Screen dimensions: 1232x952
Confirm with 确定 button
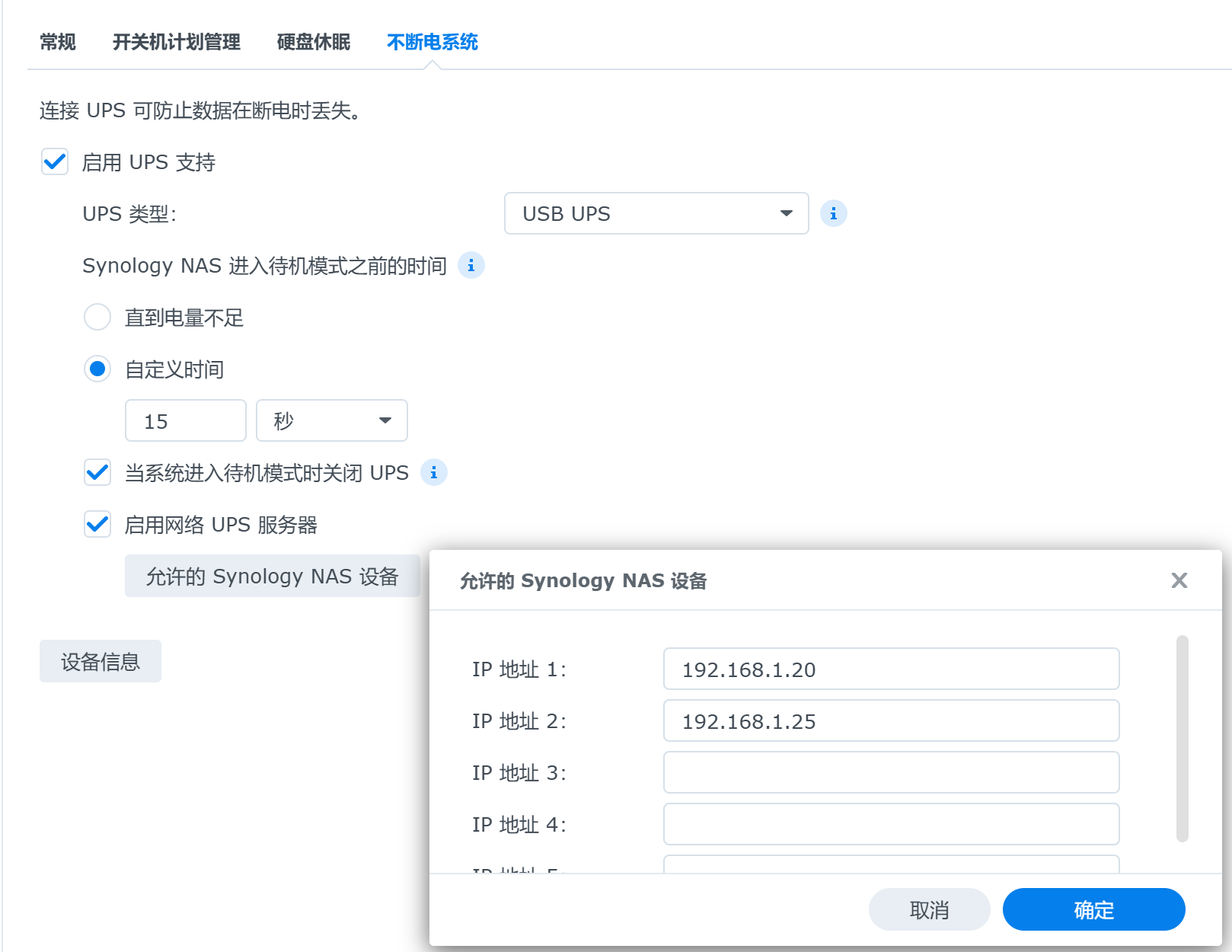click(x=1094, y=909)
